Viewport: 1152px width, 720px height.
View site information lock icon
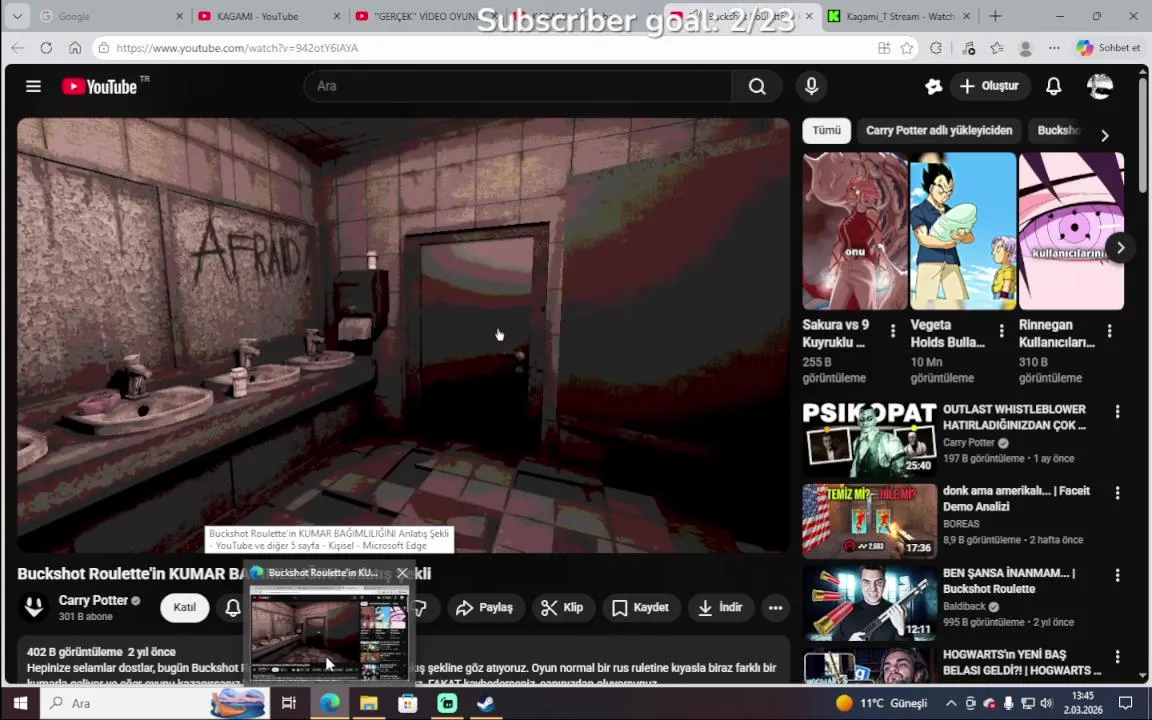pos(104,48)
